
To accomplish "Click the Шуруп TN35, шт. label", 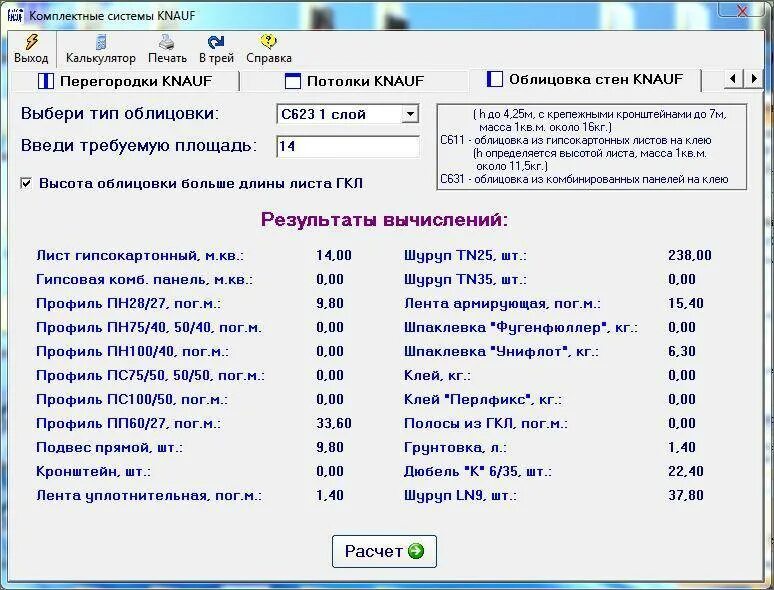I will 465,279.
